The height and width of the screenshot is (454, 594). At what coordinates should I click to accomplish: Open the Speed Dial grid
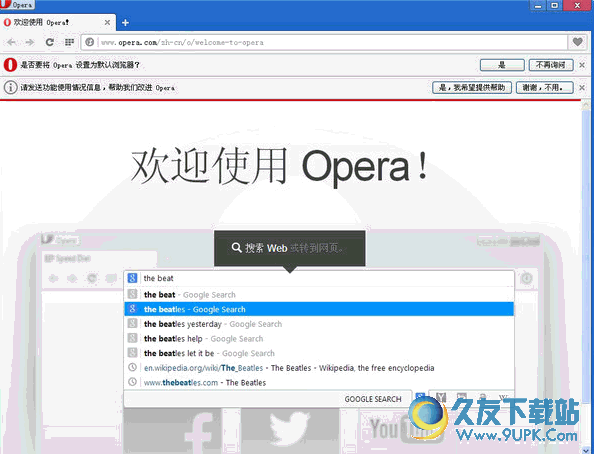tap(69, 42)
